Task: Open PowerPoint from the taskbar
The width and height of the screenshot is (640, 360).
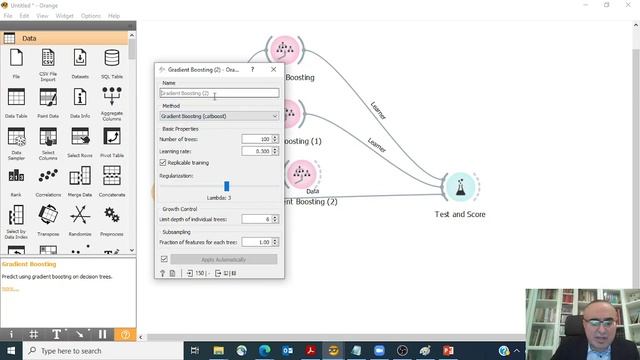Action: (448, 351)
